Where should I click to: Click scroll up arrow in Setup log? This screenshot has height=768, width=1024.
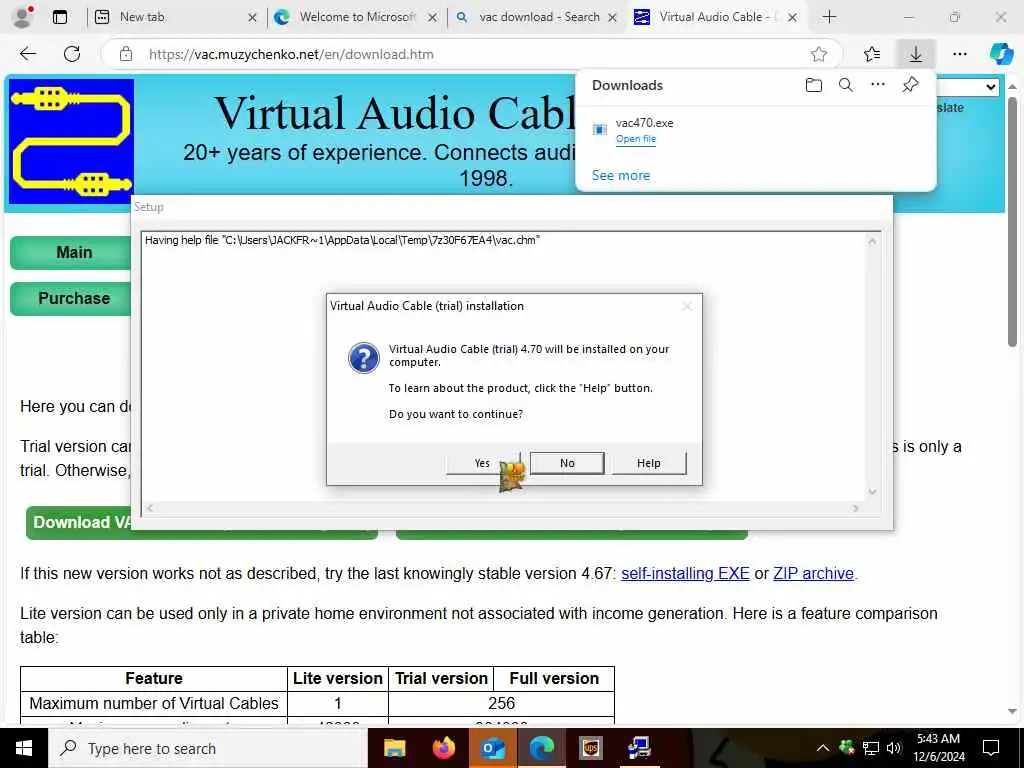pyautogui.click(x=872, y=241)
